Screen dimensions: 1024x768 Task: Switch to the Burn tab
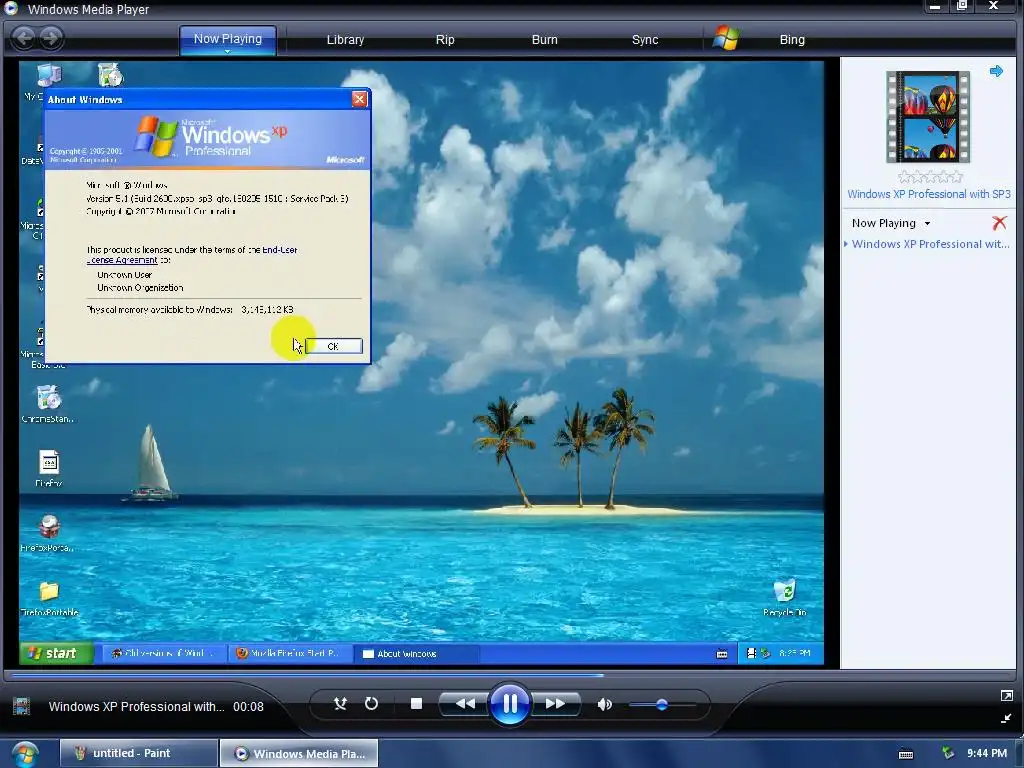[x=545, y=40]
